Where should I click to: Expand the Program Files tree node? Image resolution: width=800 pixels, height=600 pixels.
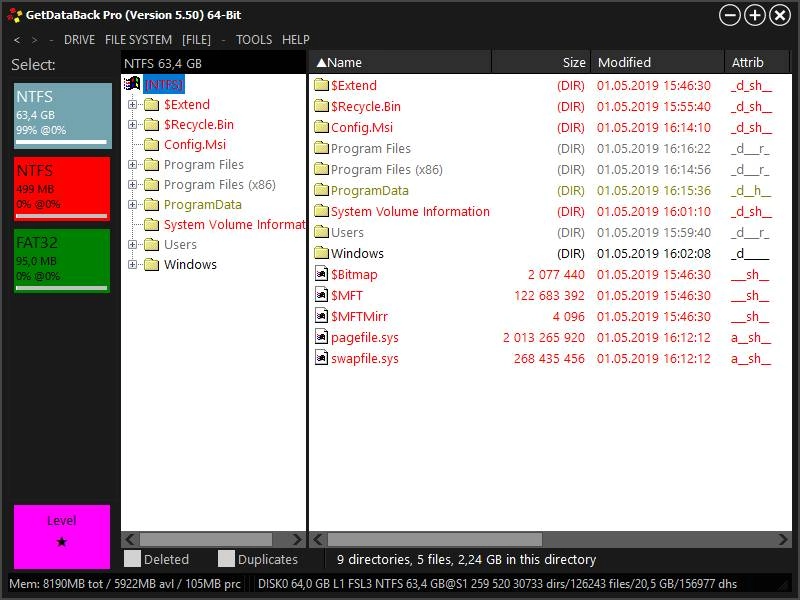click(132, 164)
